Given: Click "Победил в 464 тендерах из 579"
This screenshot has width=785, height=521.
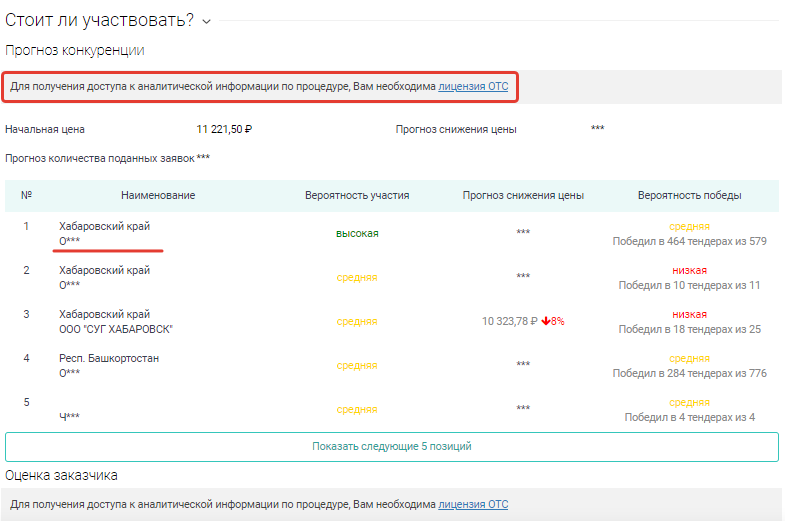Looking at the screenshot, I should click(689, 241).
